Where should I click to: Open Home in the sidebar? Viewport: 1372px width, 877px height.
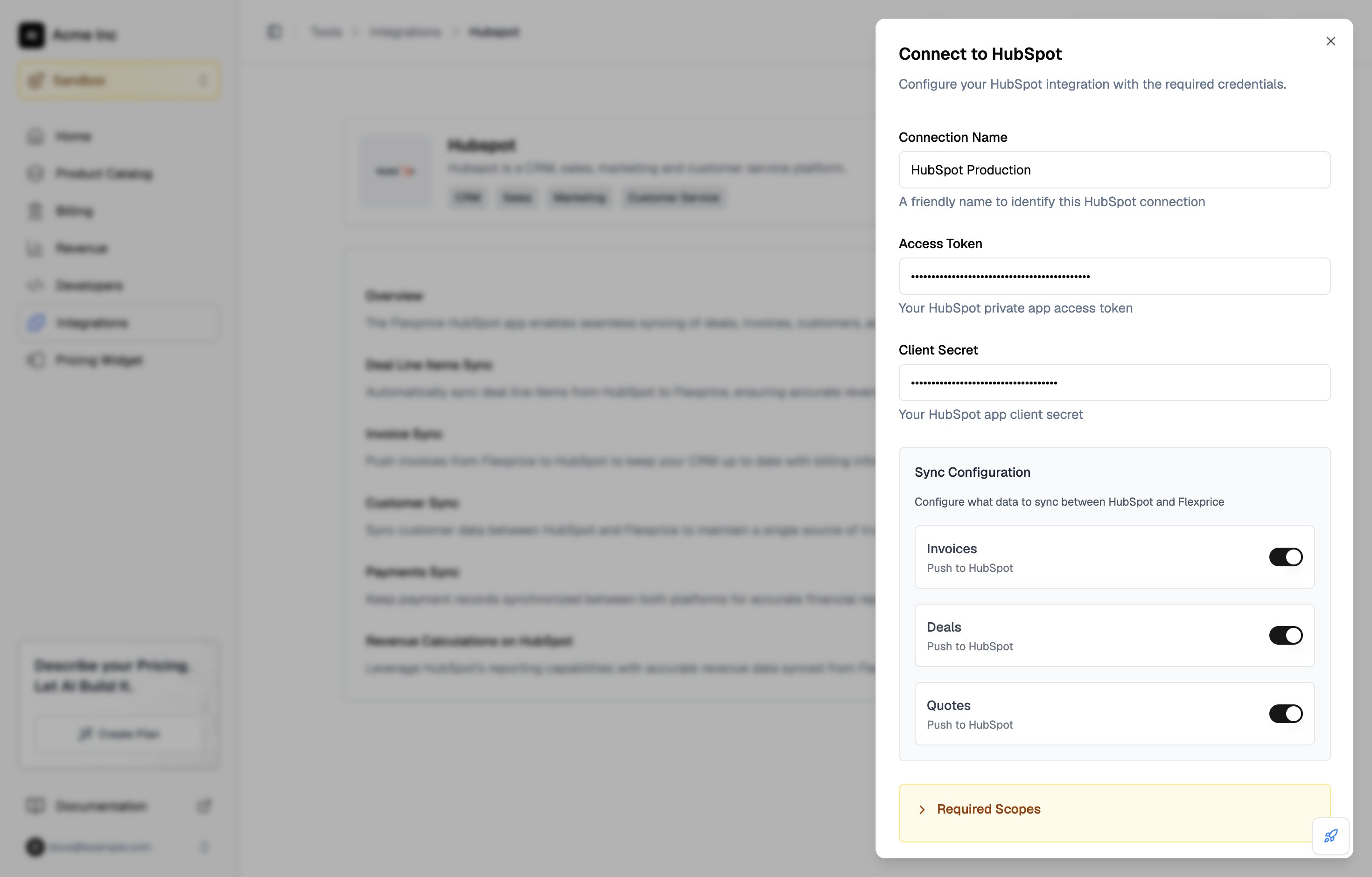coord(119,136)
